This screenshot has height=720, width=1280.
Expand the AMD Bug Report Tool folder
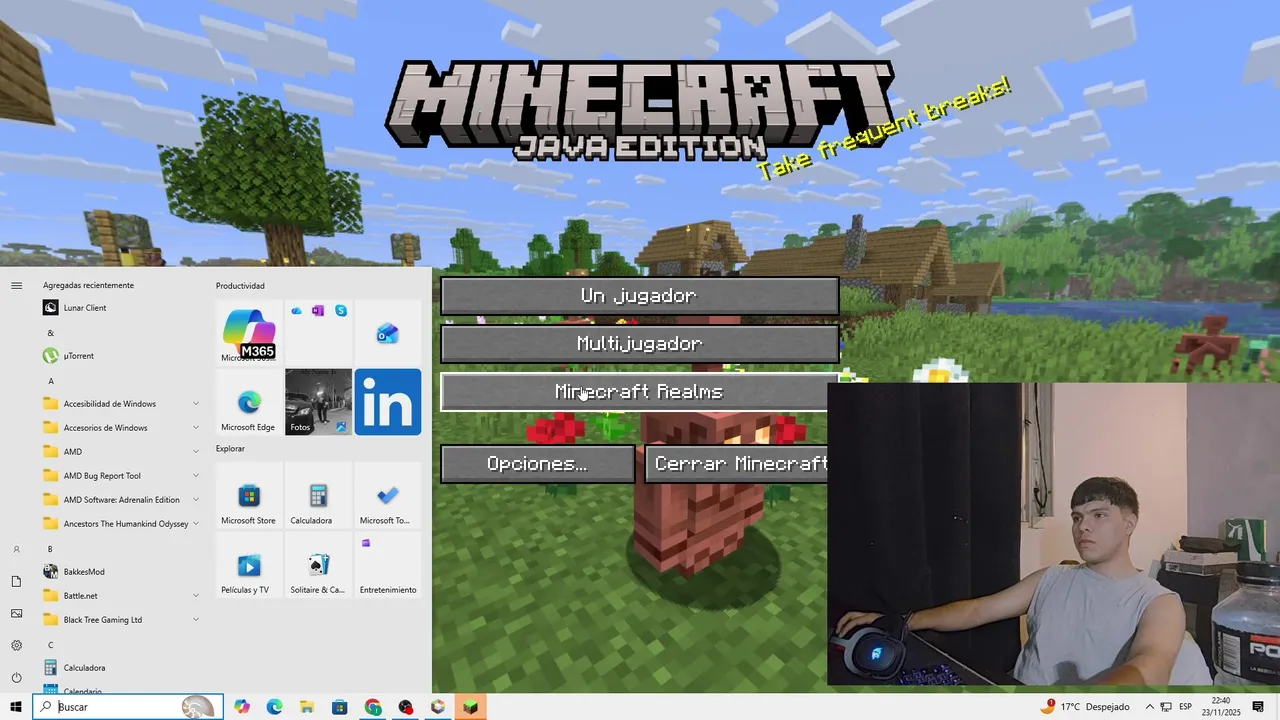[x=120, y=476]
